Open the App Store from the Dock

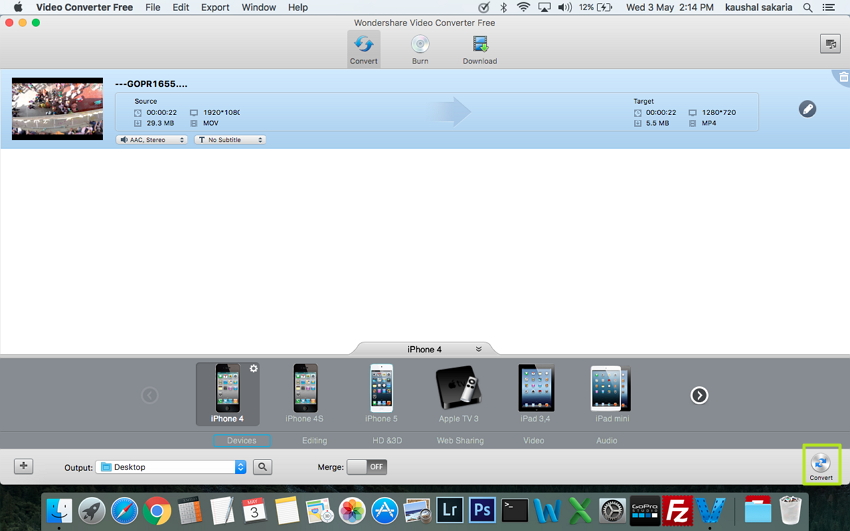(x=385, y=510)
